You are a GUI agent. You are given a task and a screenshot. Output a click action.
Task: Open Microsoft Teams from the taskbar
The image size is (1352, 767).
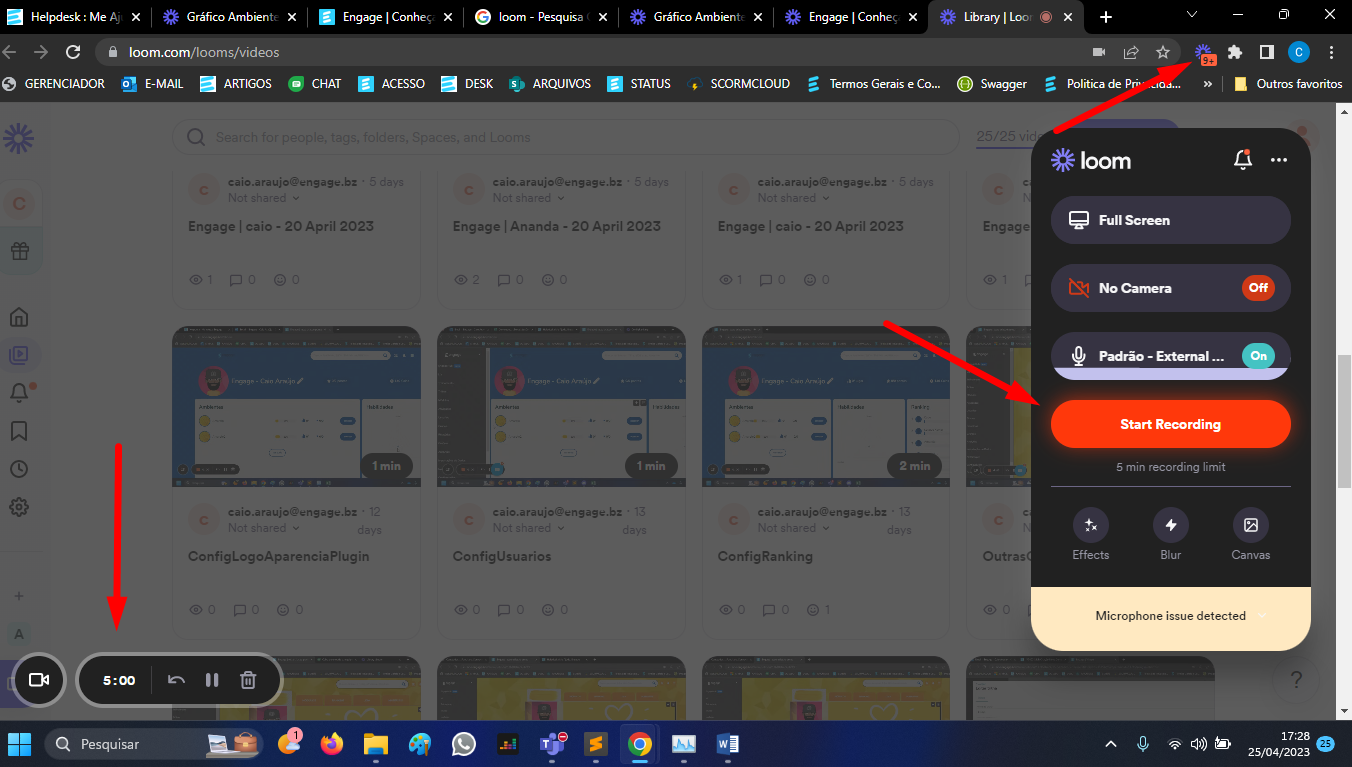tap(553, 744)
